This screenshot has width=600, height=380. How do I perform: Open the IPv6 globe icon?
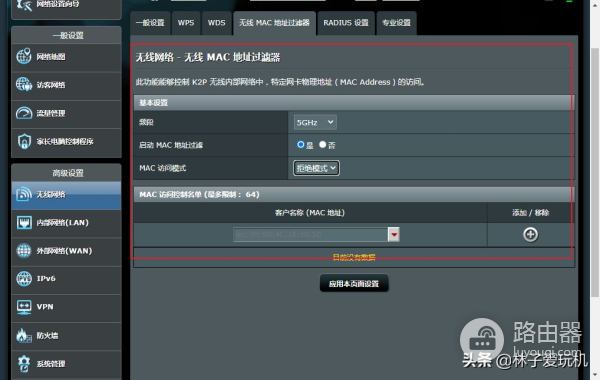(x=24, y=279)
